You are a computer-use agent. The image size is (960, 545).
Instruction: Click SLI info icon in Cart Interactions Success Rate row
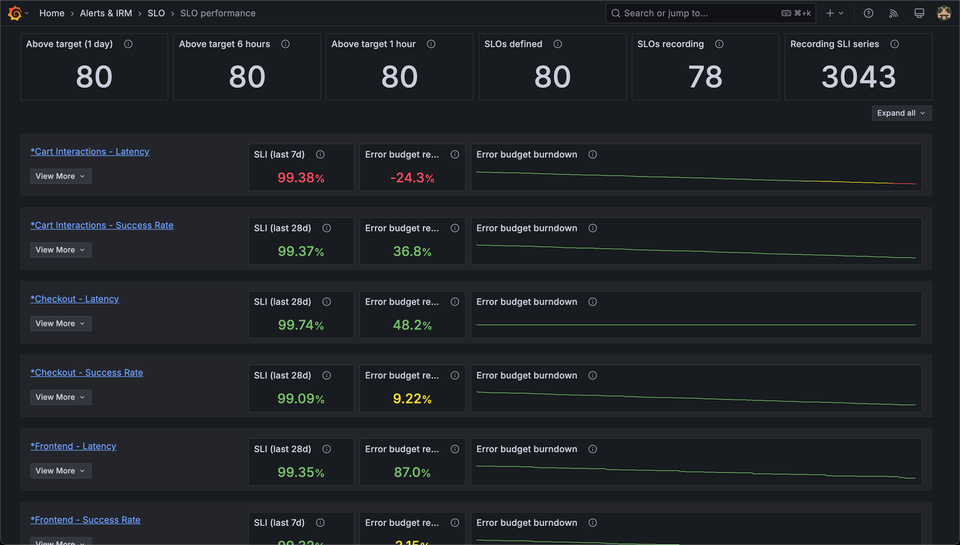(x=327, y=228)
